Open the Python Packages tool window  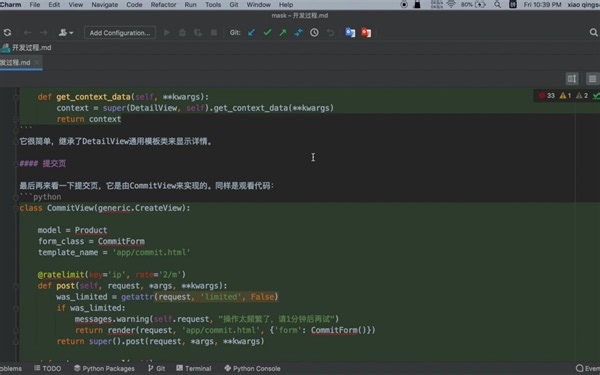[x=104, y=368]
